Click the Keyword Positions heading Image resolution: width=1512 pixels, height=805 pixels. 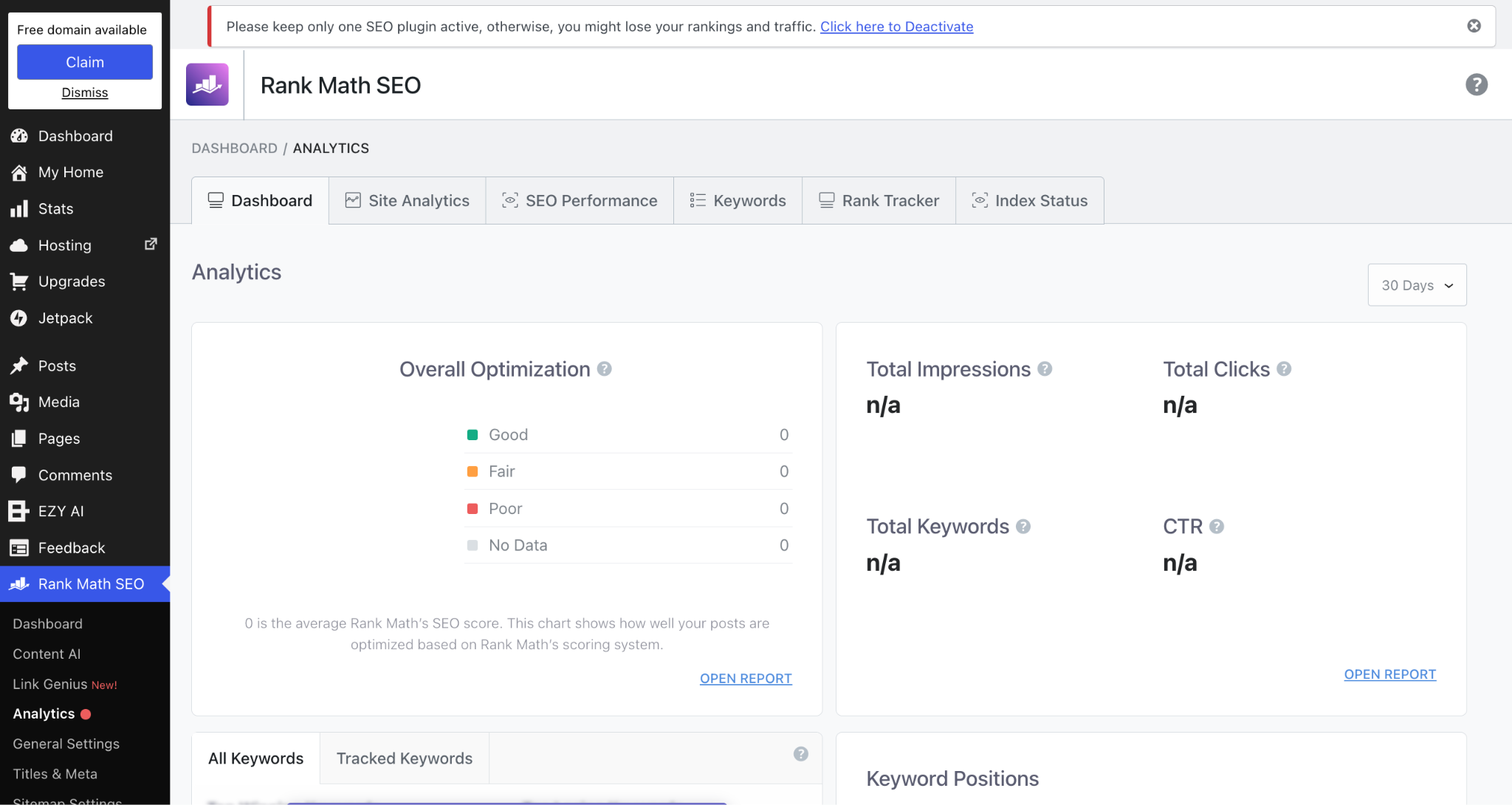tap(952, 778)
